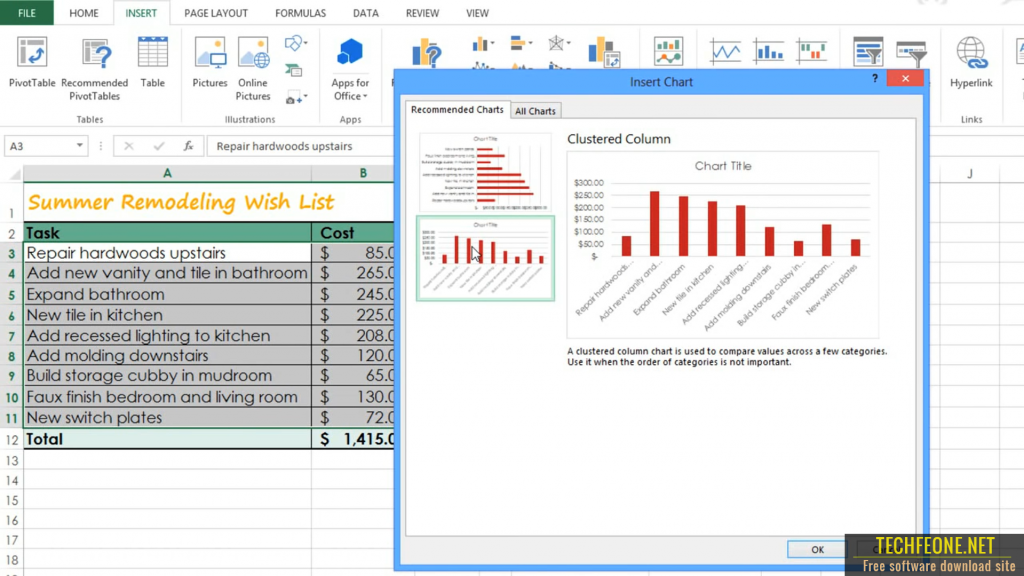This screenshot has height=576, width=1024.
Task: Switch to the REVIEW tab
Action: click(x=423, y=13)
